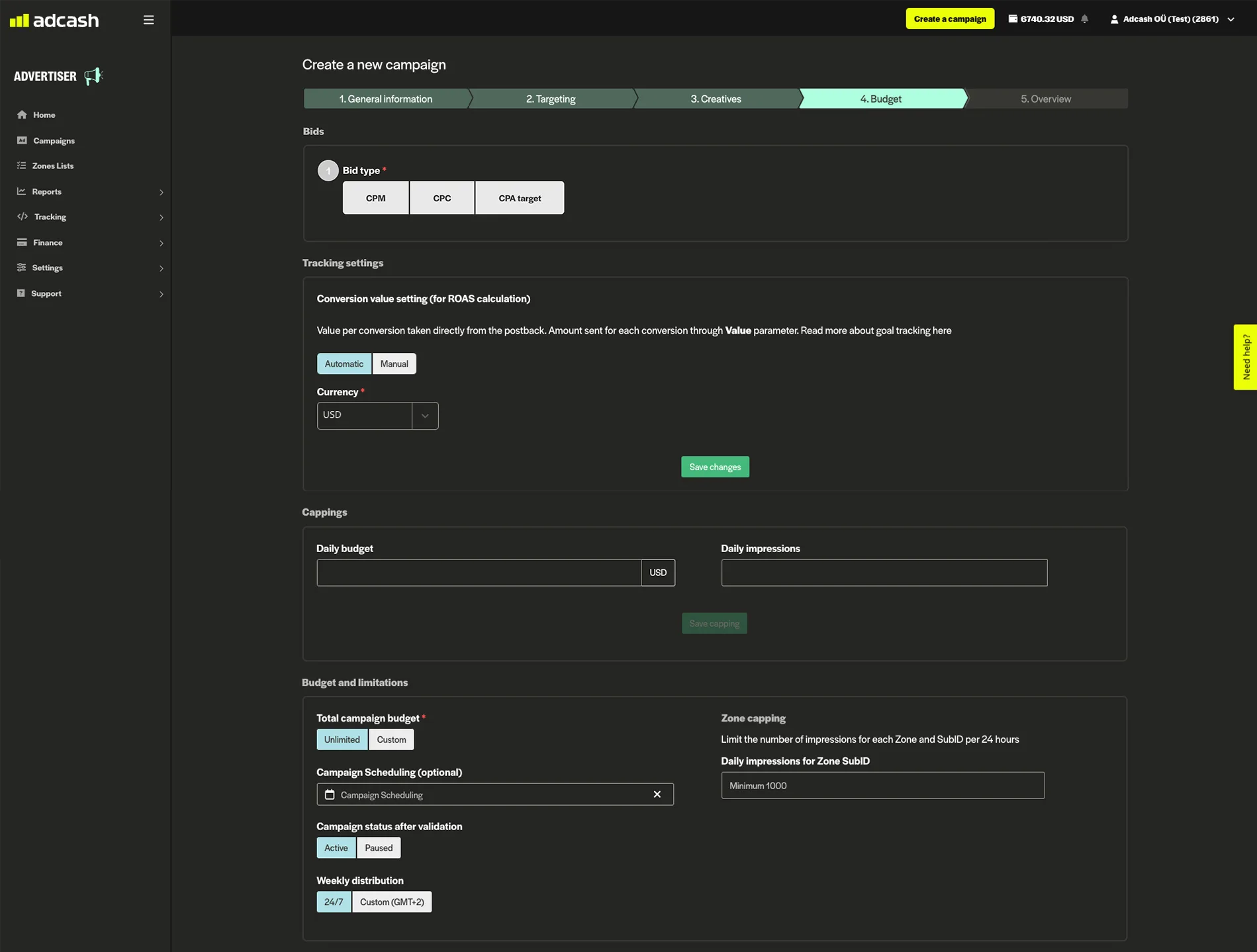This screenshot has height=952, width=1257.
Task: Click the notification bell icon
Action: coord(1084,19)
